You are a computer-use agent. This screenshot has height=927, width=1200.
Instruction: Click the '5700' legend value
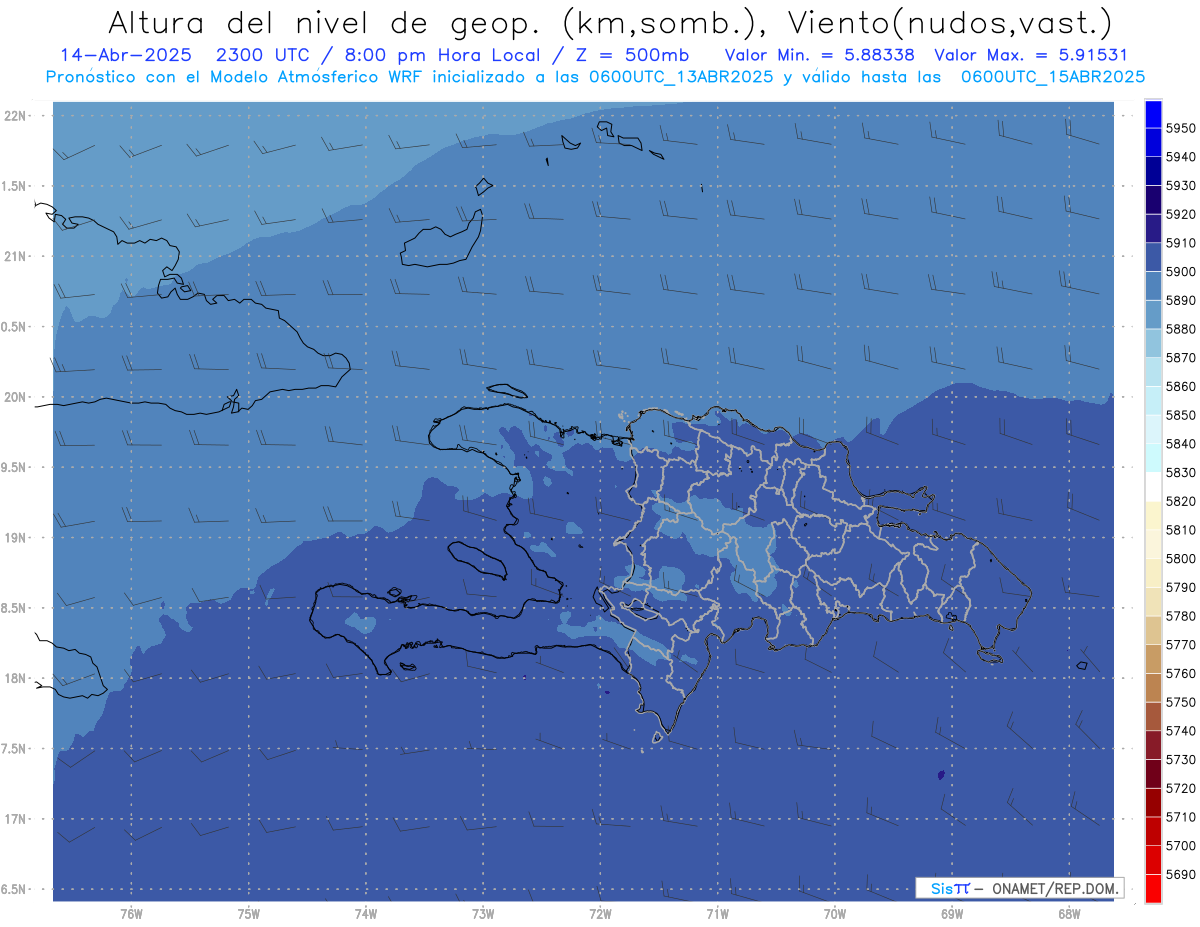click(1181, 846)
